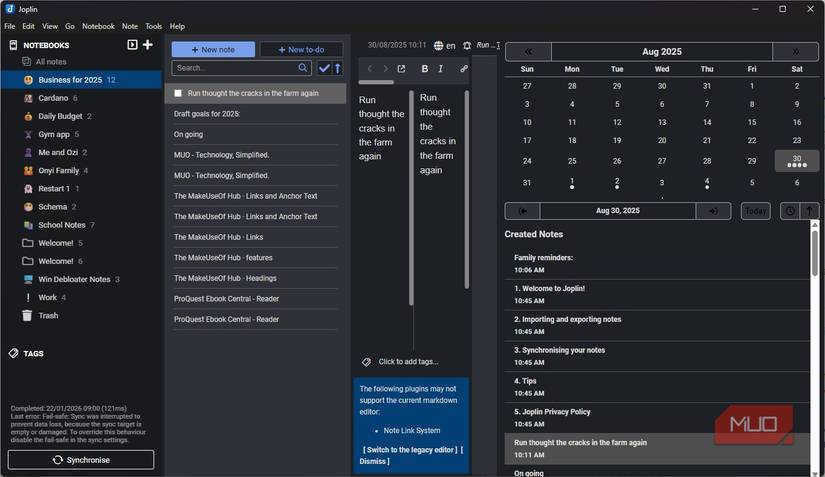Toggle sort order field checkmark icon
Screen dimensions: 825x477
point(324,68)
